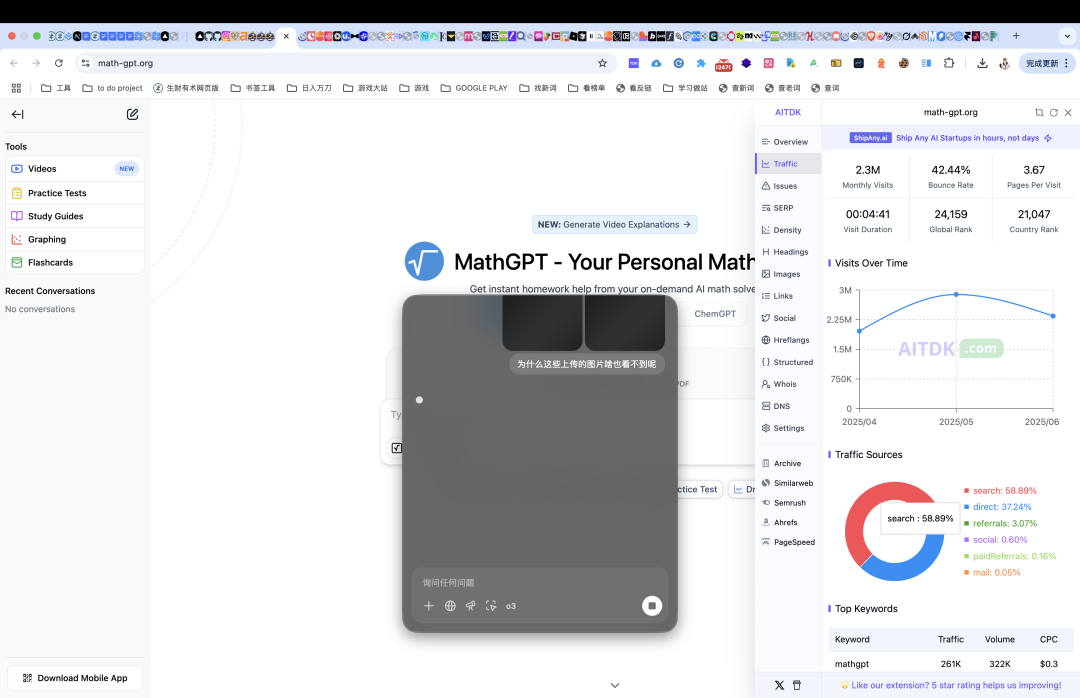This screenshot has width=1080, height=698.
Task: Open Similarweb link in AITDK
Action: click(x=788, y=484)
